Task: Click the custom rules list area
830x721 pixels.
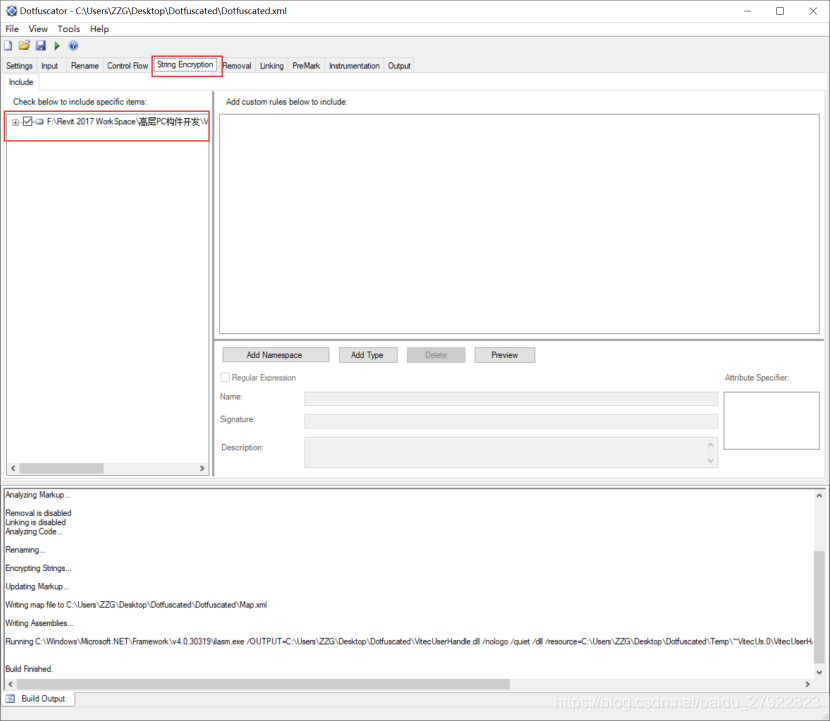Action: pyautogui.click(x=519, y=224)
